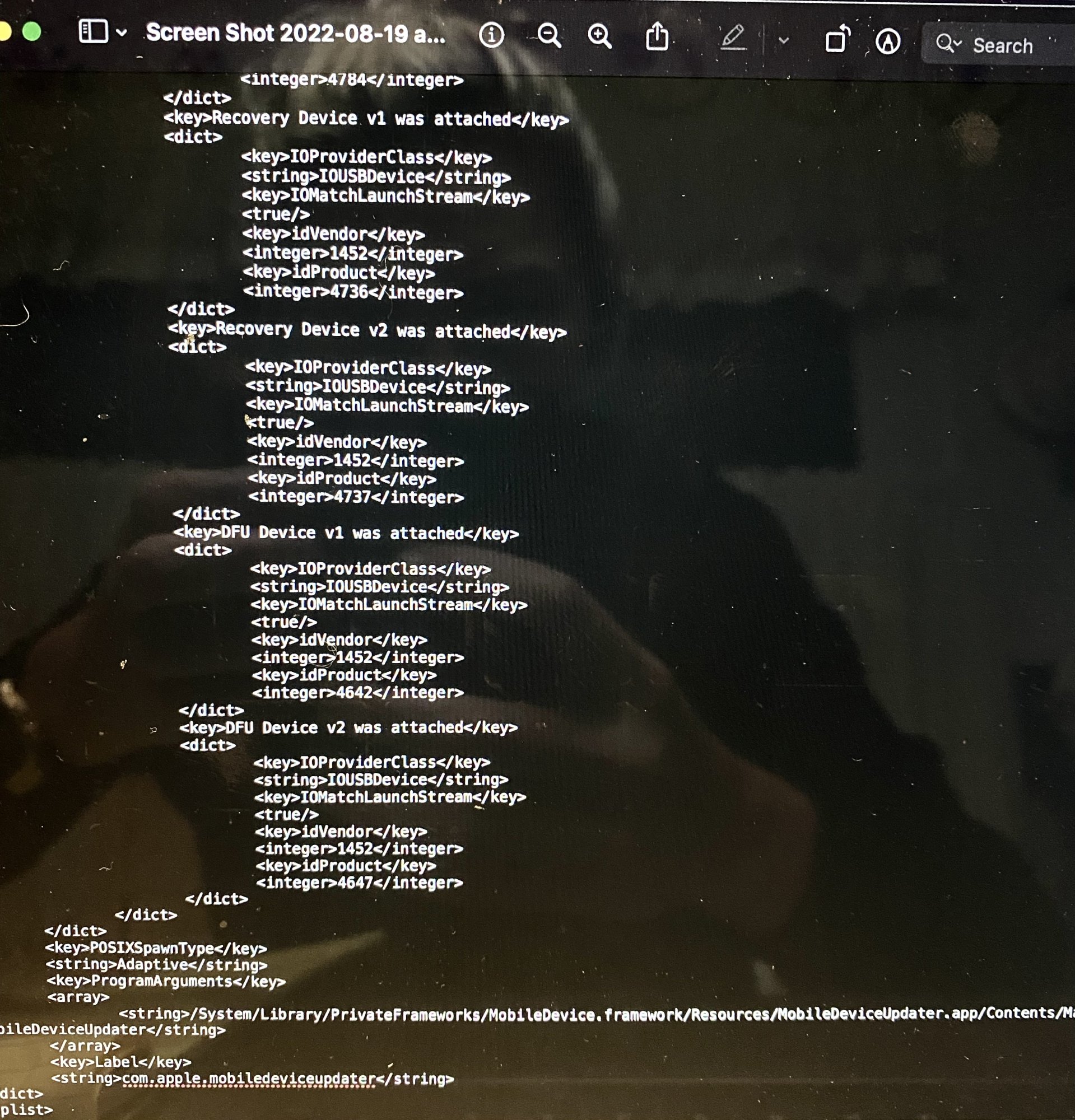Click the idVendor key under DFU Device v2
This screenshot has width=1075, height=1120.
pos(341,832)
